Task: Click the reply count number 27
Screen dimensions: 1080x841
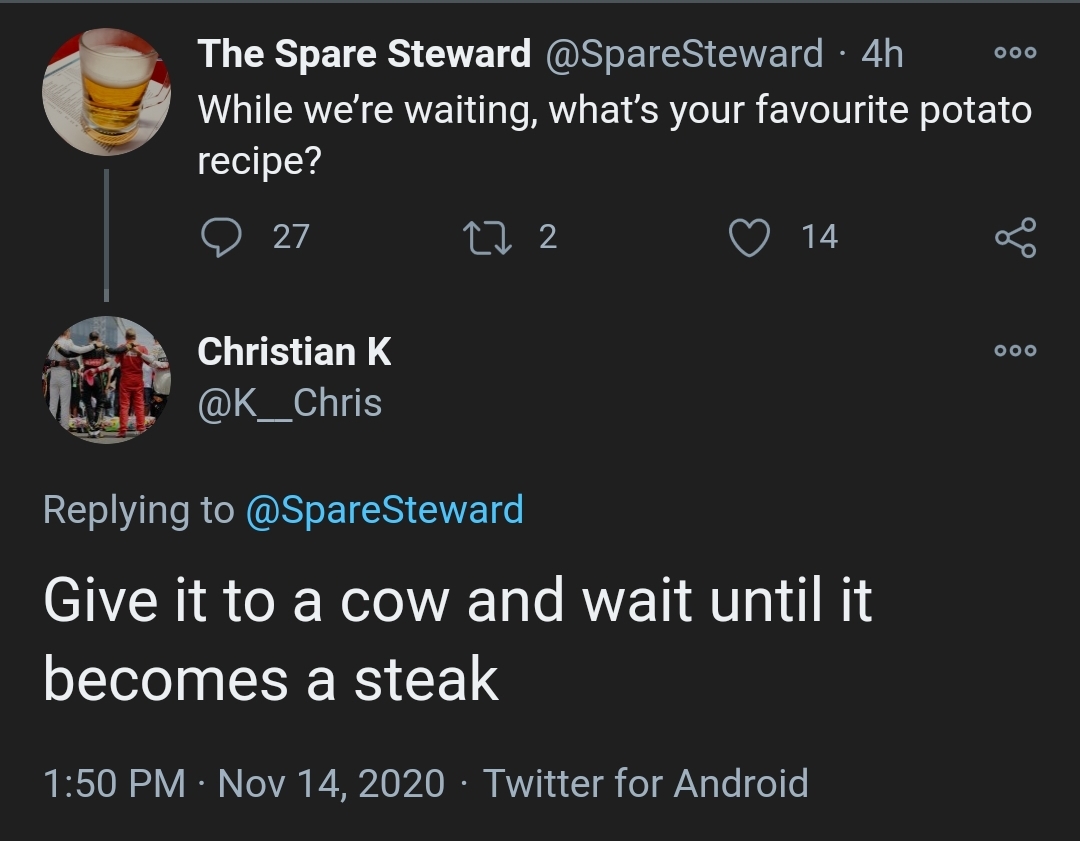Action: point(291,237)
